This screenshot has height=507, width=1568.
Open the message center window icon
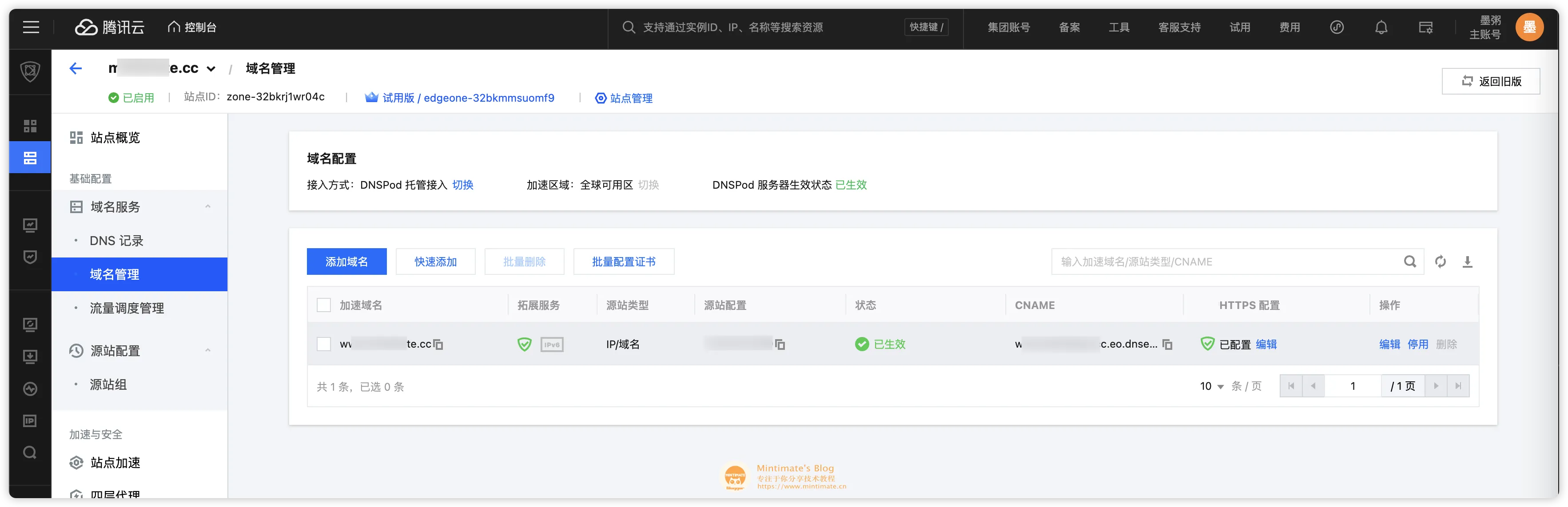[1425, 27]
